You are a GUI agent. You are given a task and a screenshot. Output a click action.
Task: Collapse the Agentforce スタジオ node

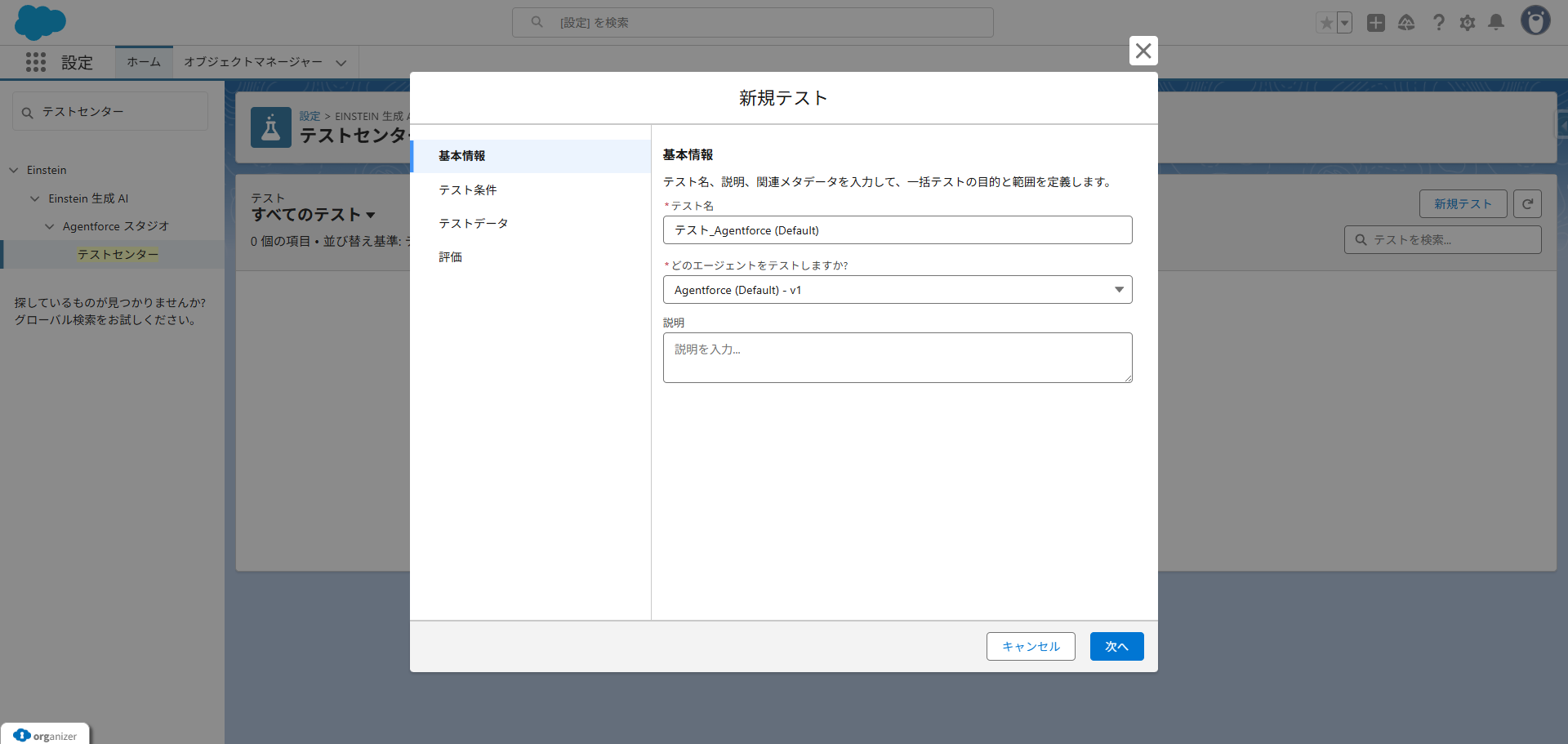point(50,226)
